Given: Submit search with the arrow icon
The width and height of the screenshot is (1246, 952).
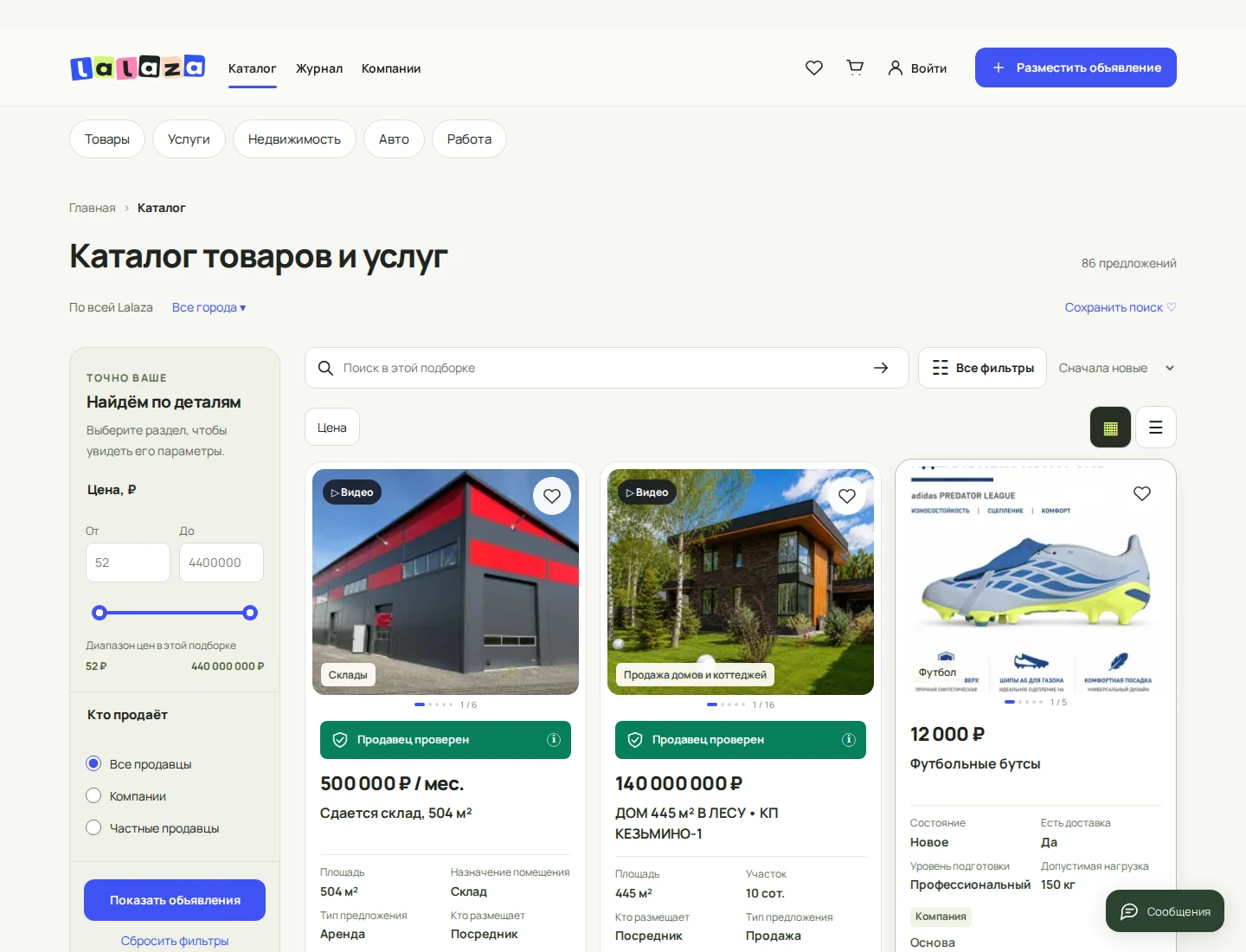Looking at the screenshot, I should tap(881, 368).
